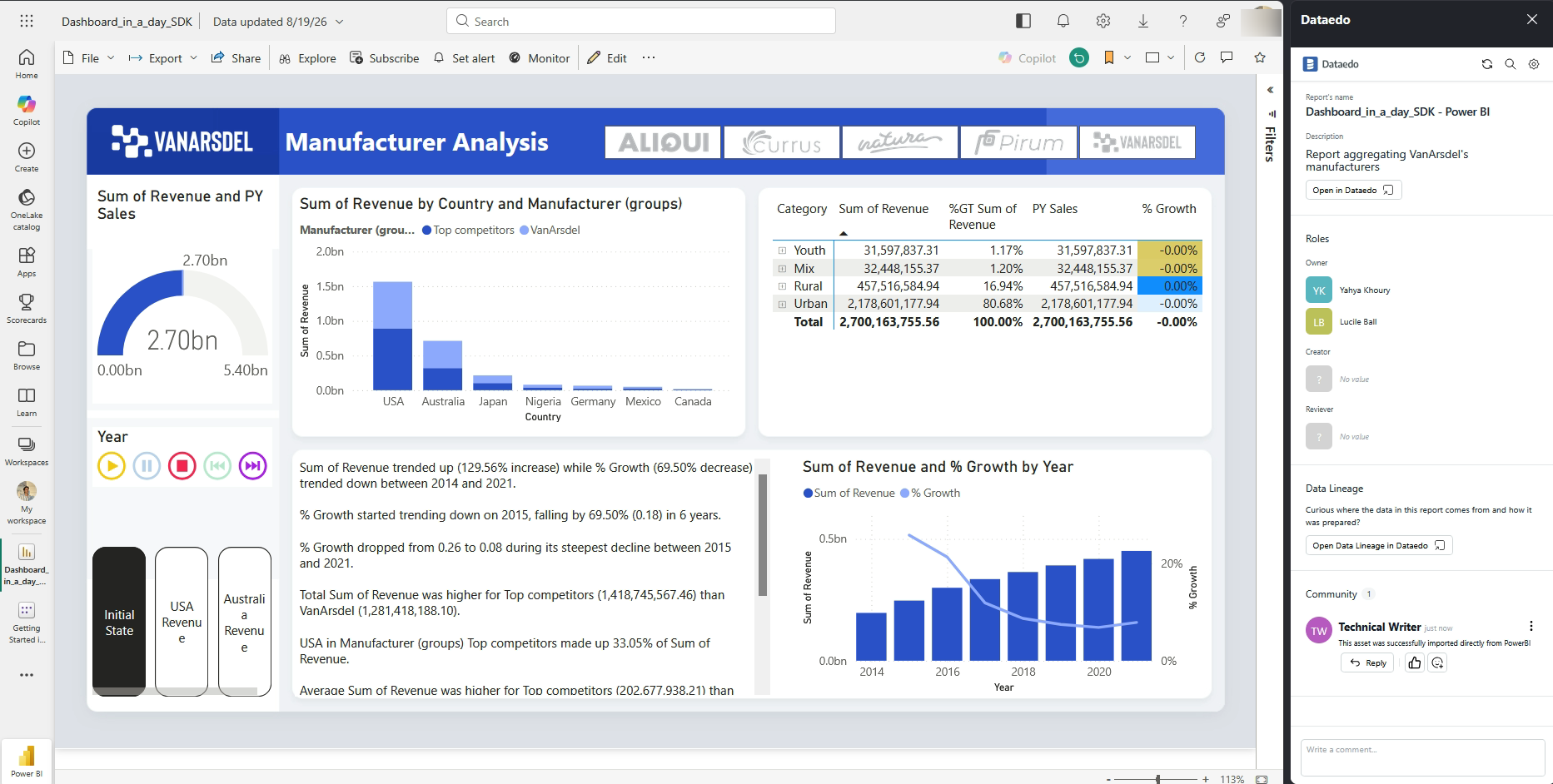Click fit-to-page icon in status bar
This screenshot has width=1553, height=784.
(1262, 779)
